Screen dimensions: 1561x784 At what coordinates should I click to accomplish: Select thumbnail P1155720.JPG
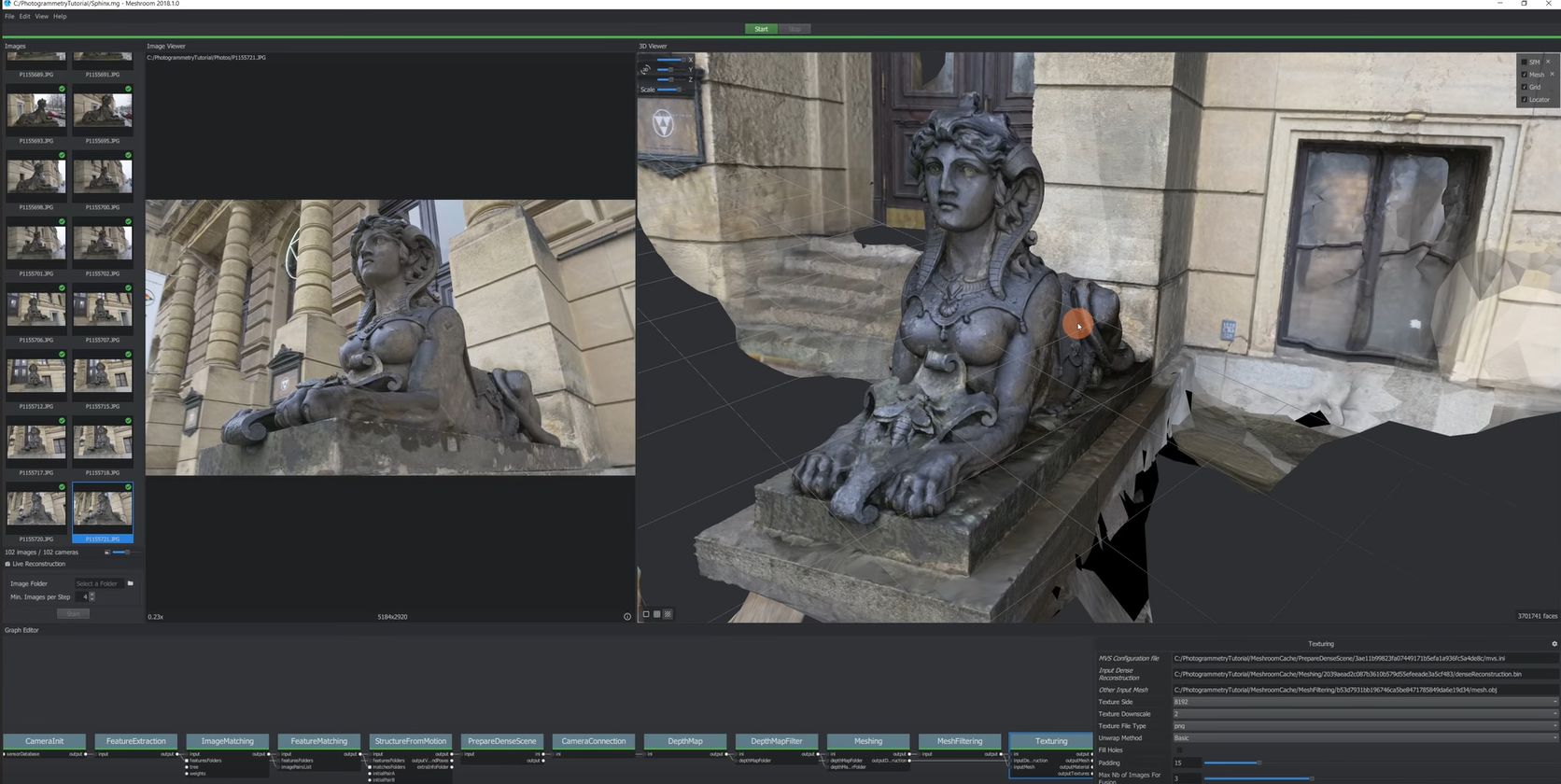tap(36, 510)
